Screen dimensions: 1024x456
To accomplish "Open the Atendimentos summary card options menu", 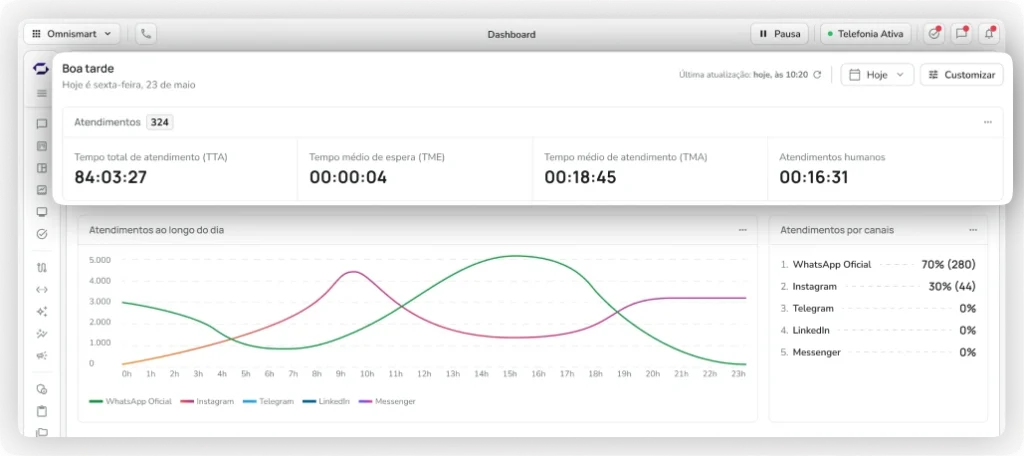I will click(987, 122).
